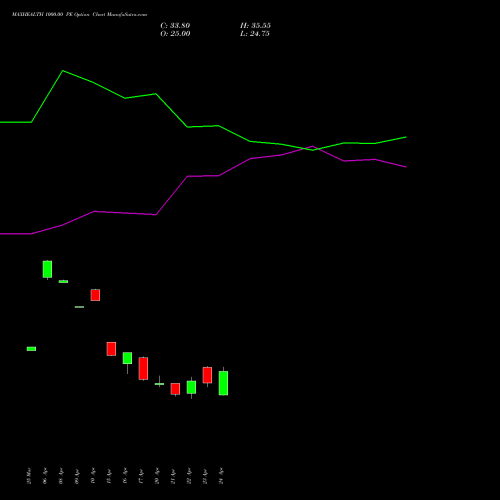Viewport: 500px width, 500px height.
Task: Click the right endpoint of the purple line
Action: 406,167
